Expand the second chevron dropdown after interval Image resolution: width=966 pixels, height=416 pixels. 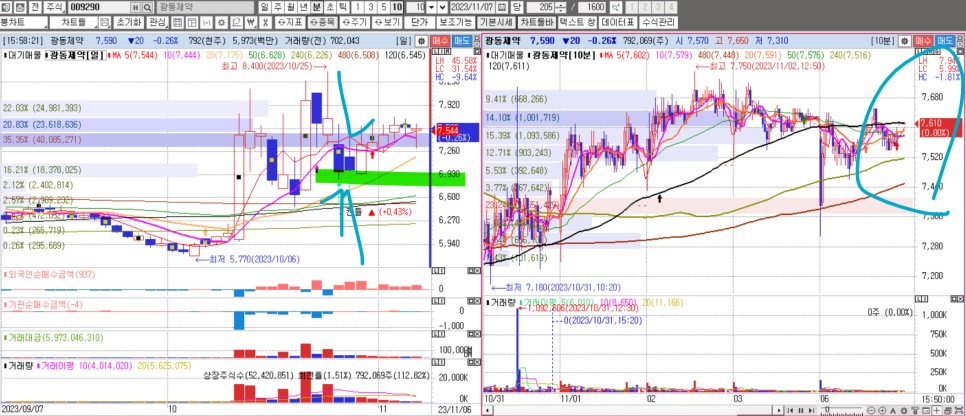pos(443,7)
